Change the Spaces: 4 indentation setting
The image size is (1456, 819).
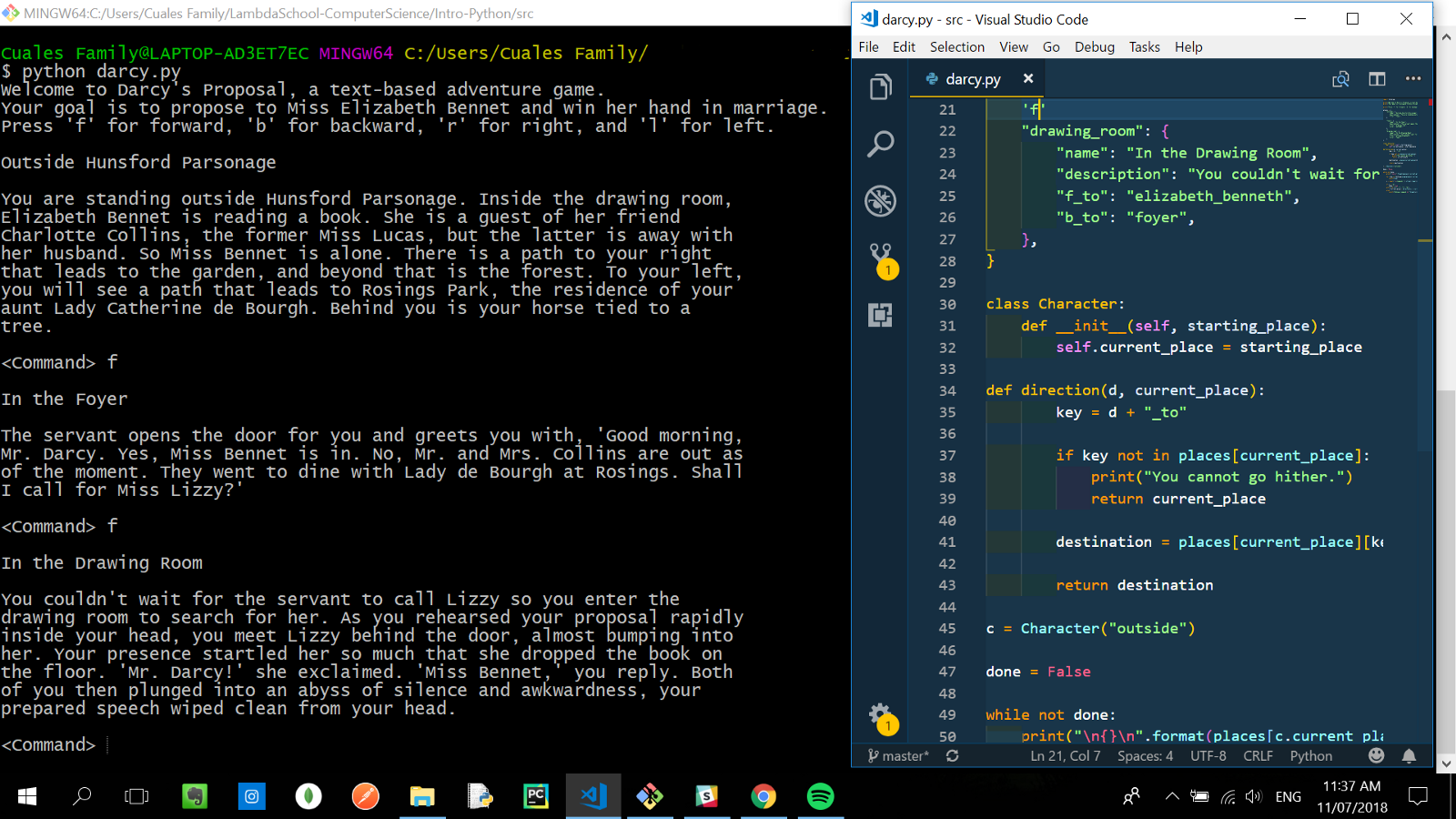coord(1145,756)
